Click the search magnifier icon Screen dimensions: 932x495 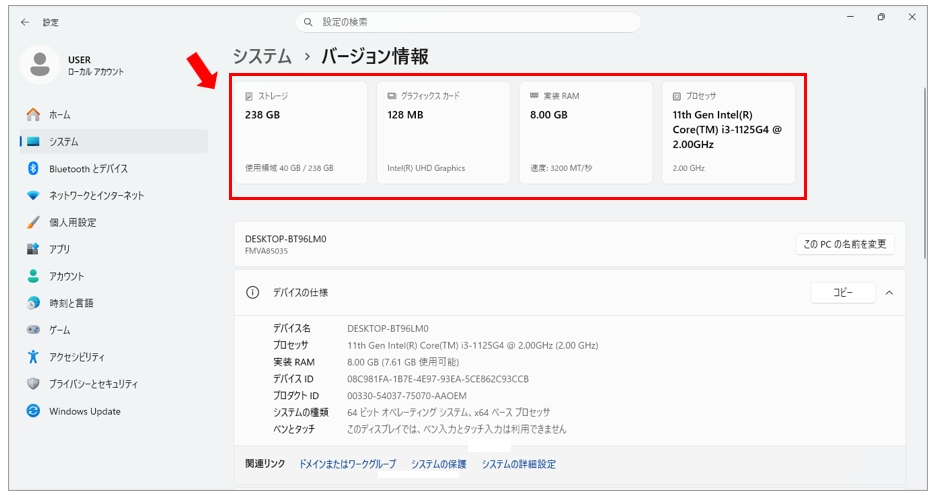[x=308, y=22]
